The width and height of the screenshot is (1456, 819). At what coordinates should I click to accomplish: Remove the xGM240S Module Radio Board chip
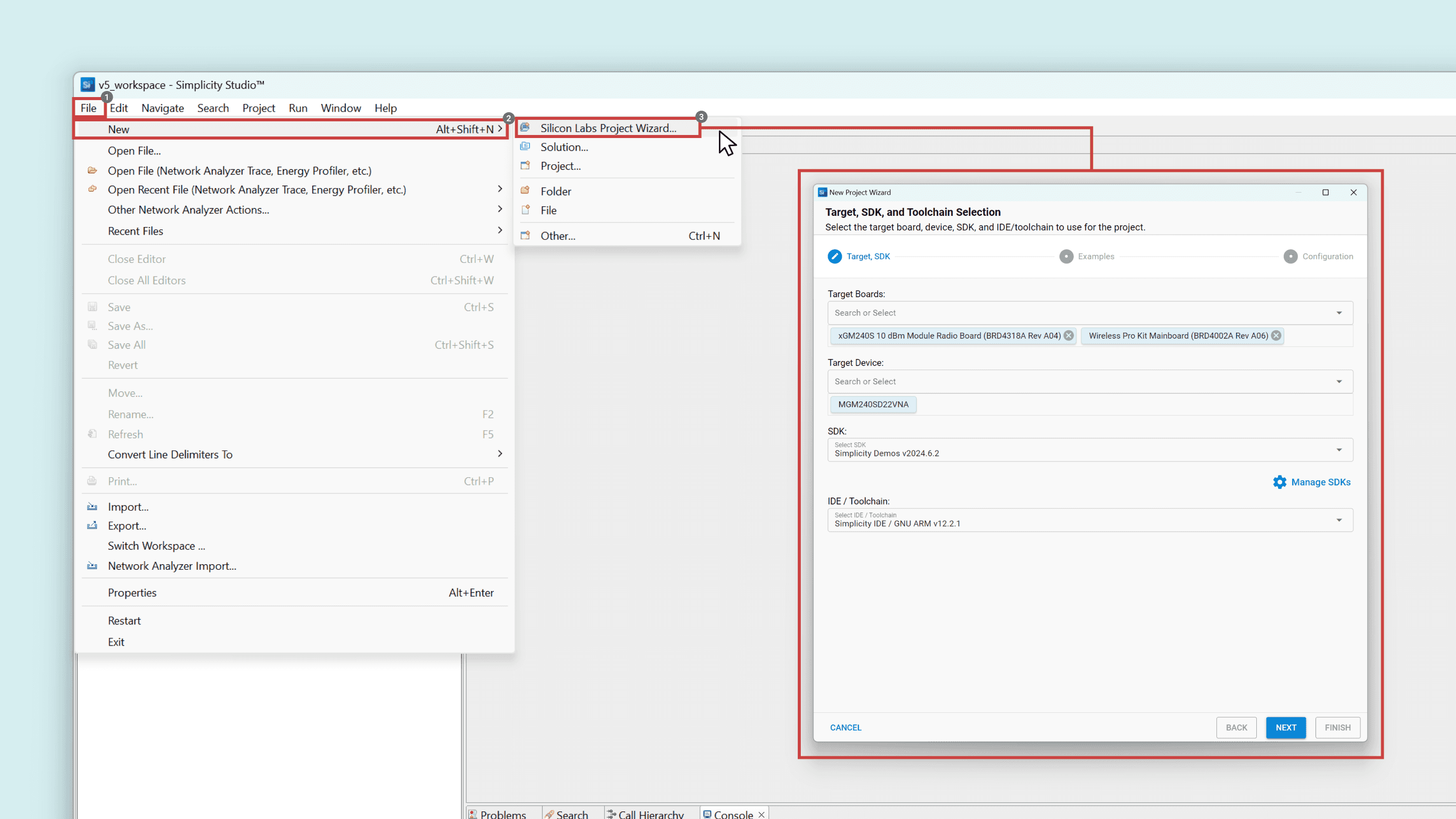tap(1068, 336)
